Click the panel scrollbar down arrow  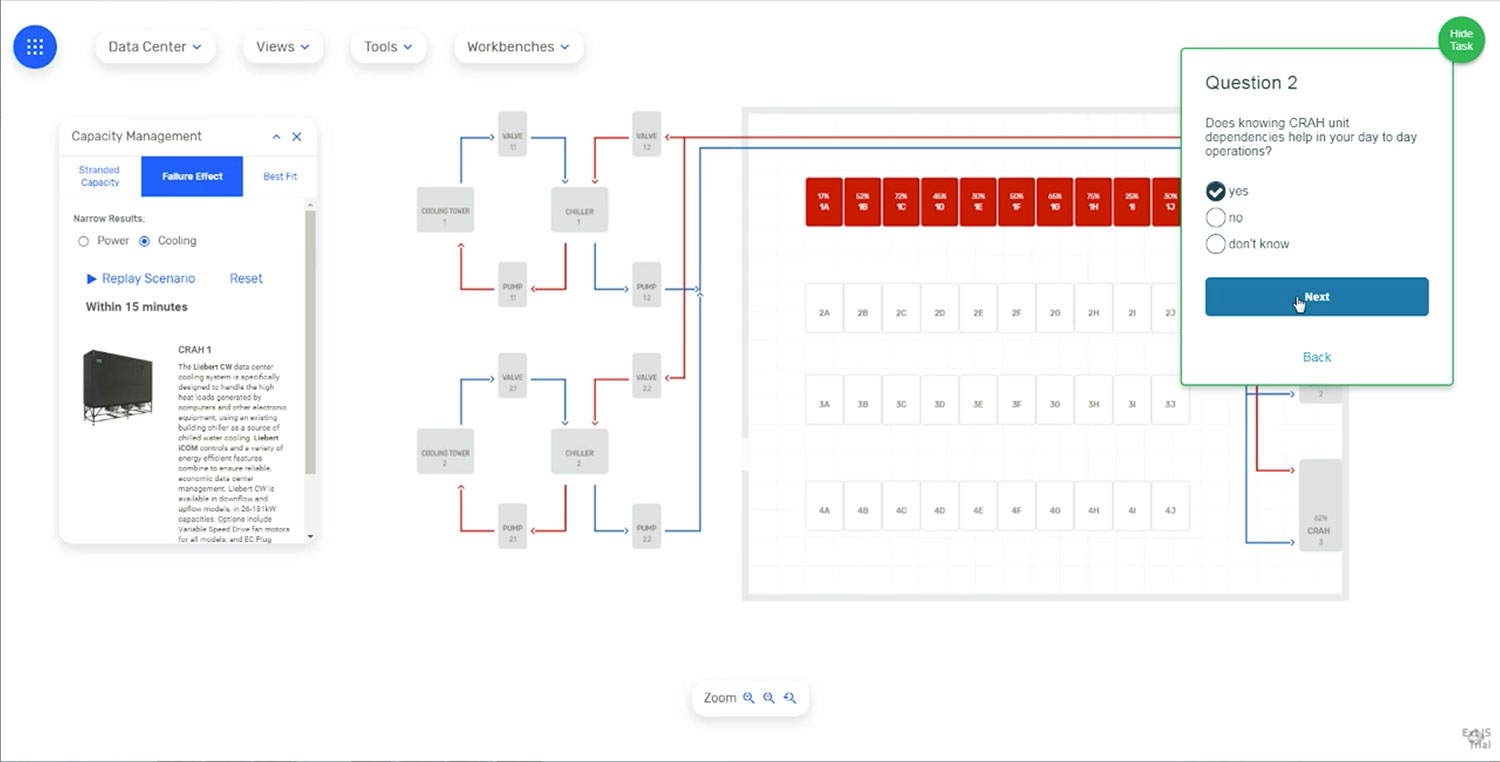(x=310, y=537)
